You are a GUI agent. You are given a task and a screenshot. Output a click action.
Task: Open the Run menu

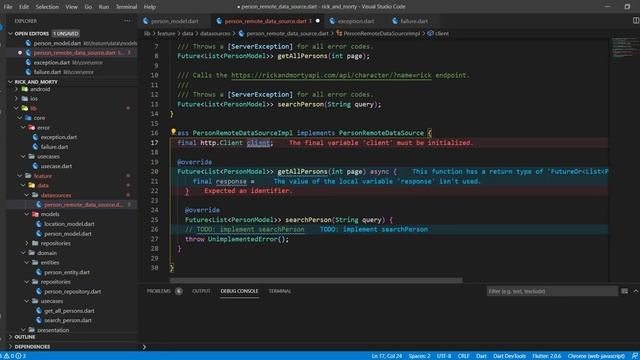(x=104, y=7)
